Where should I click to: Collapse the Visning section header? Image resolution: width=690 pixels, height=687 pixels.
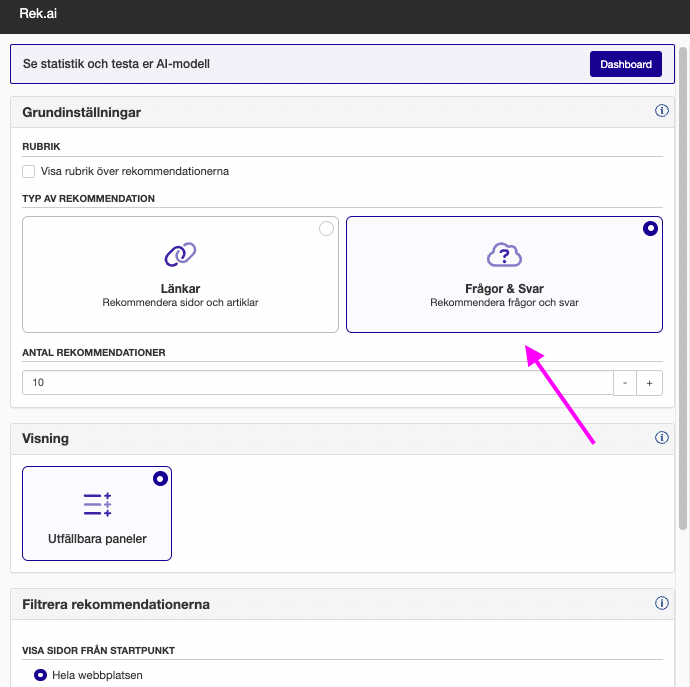click(300, 438)
